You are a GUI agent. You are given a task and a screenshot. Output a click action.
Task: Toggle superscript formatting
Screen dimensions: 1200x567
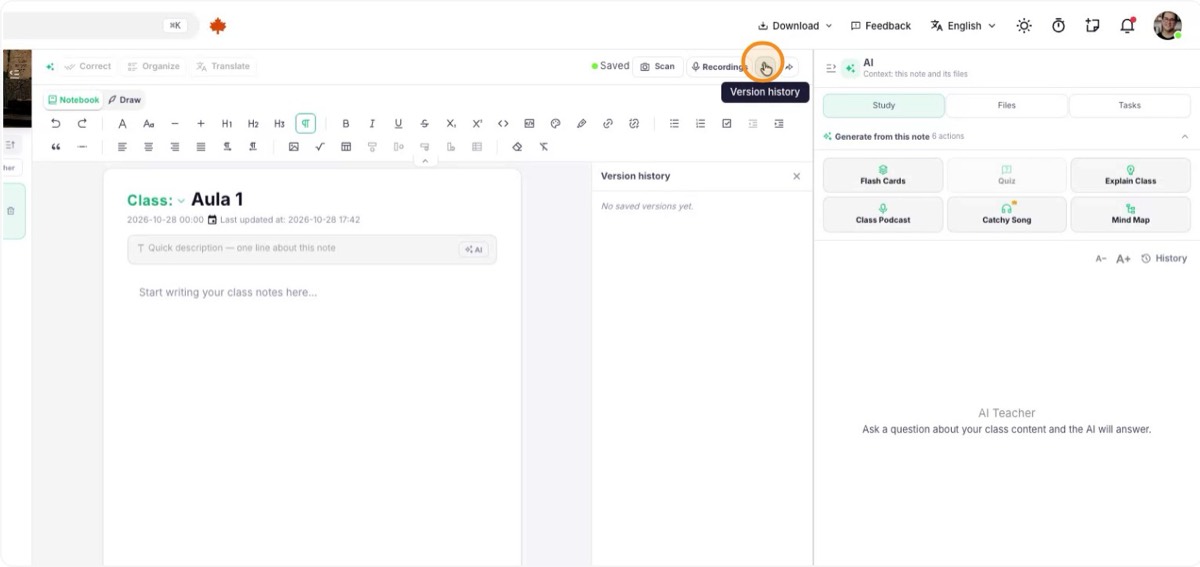tap(477, 124)
